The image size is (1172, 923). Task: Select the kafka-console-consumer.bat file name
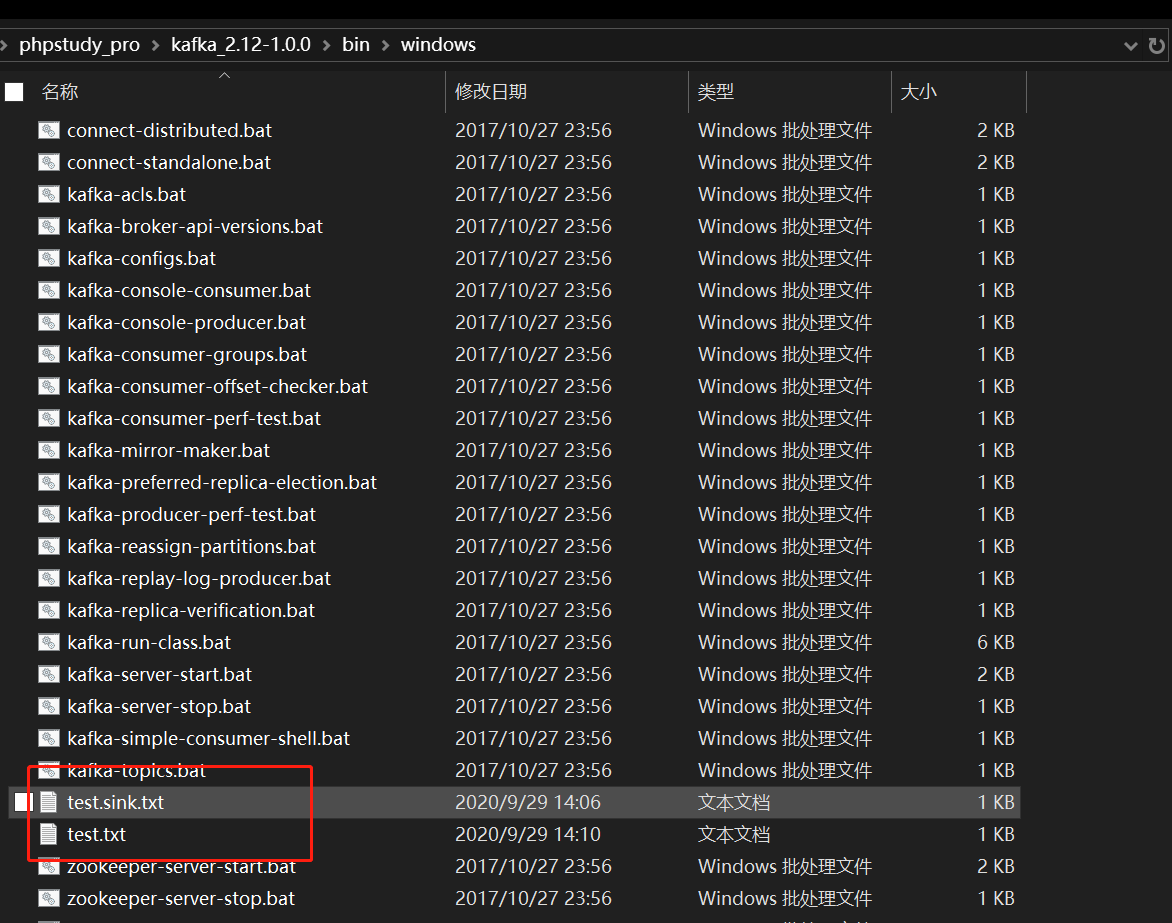(189, 291)
